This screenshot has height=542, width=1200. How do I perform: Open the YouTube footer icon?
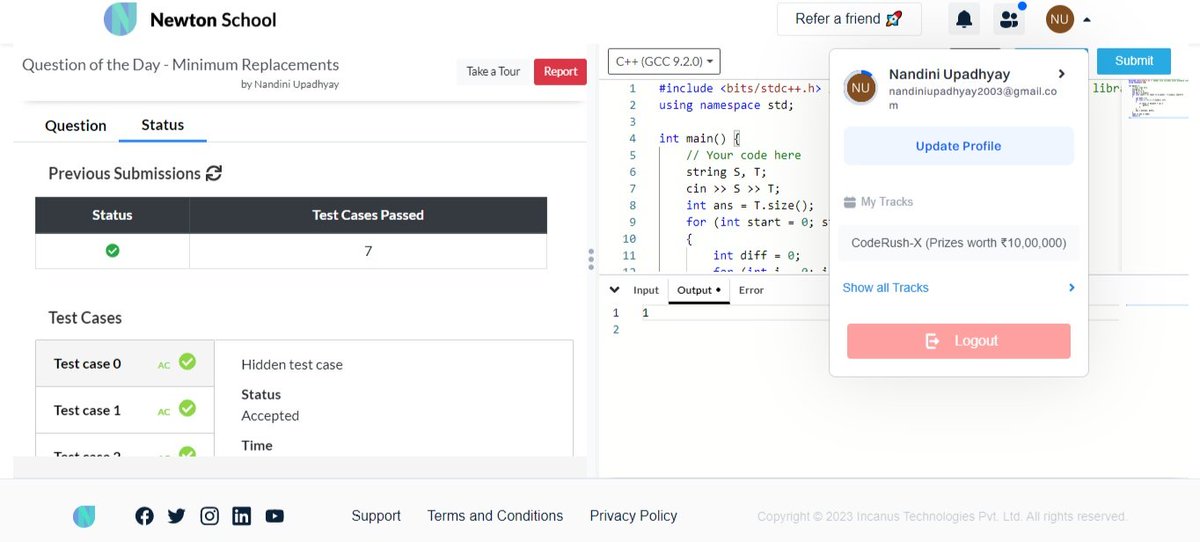click(x=274, y=516)
